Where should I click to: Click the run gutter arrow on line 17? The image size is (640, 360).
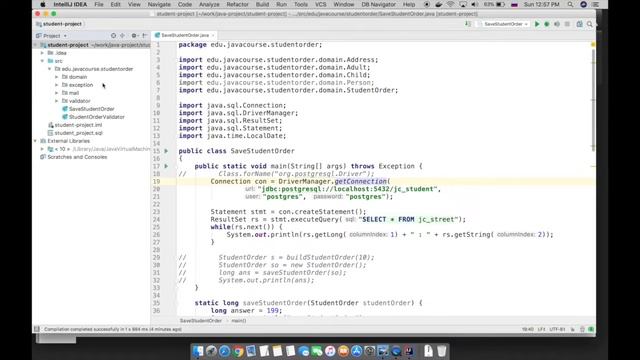[x=166, y=166]
